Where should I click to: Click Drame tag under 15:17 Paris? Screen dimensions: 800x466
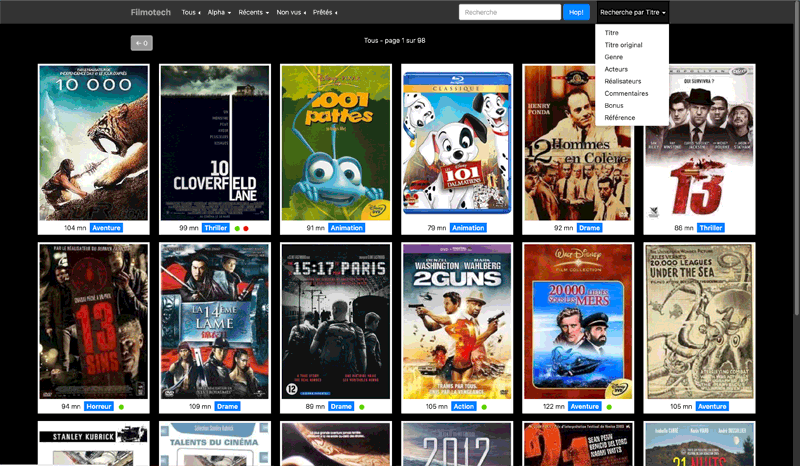pyautogui.click(x=341, y=407)
